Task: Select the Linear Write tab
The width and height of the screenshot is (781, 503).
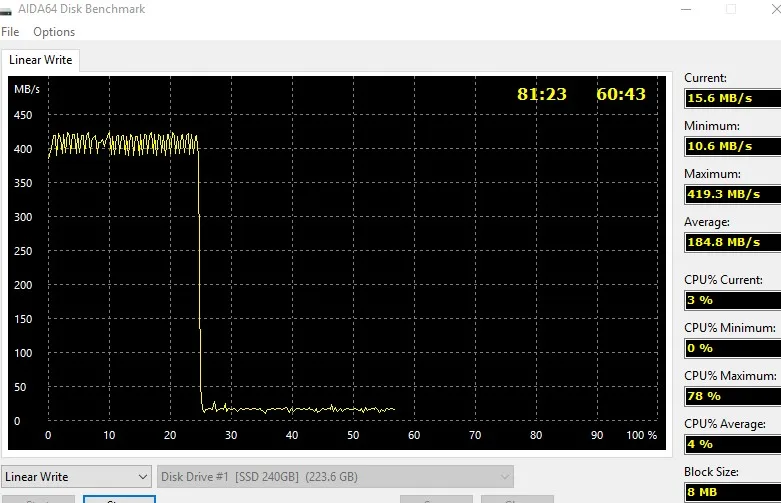Action: pyautogui.click(x=40, y=60)
